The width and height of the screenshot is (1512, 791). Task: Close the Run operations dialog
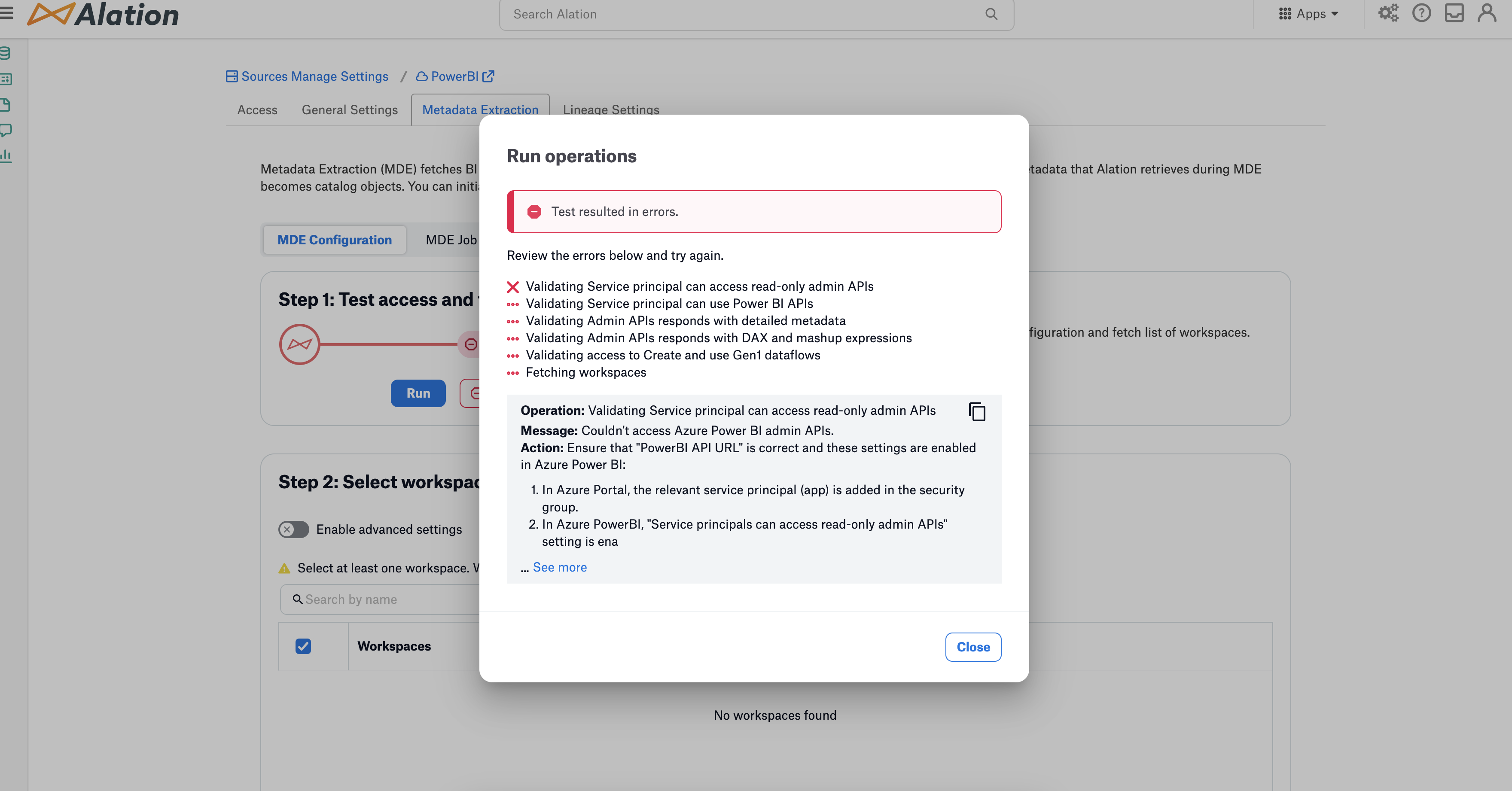coord(972,647)
